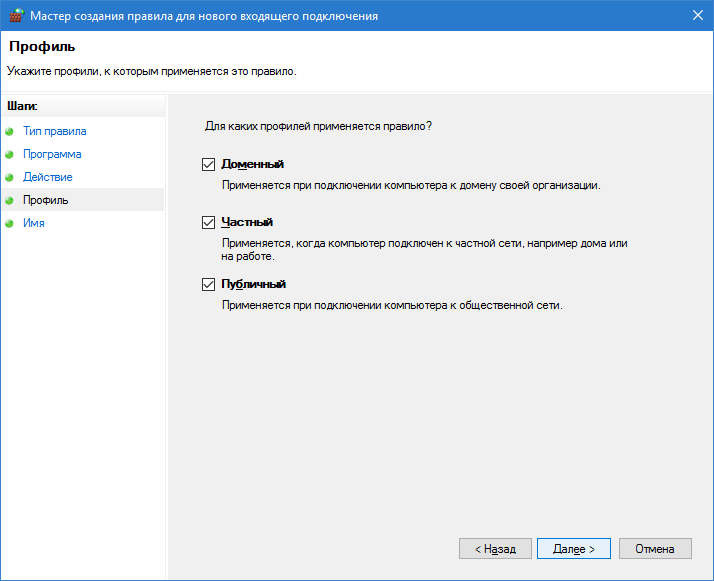The image size is (714, 581).
Task: Click the 'Шаги:' header
Action: click(22, 106)
